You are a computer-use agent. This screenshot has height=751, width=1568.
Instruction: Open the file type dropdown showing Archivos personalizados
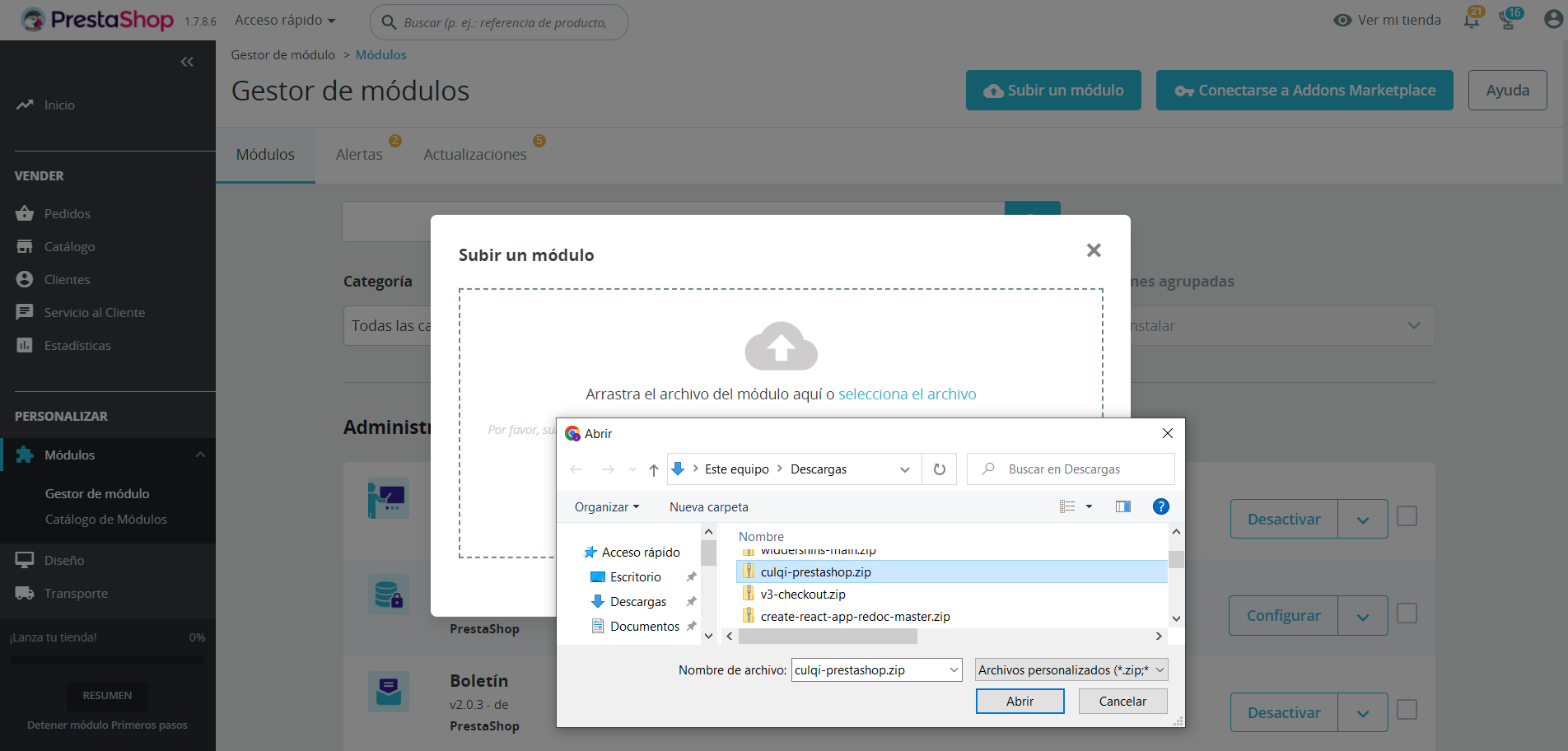(1070, 669)
